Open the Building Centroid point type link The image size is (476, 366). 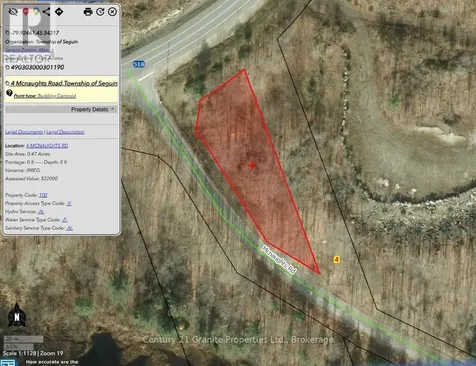[x=57, y=96]
